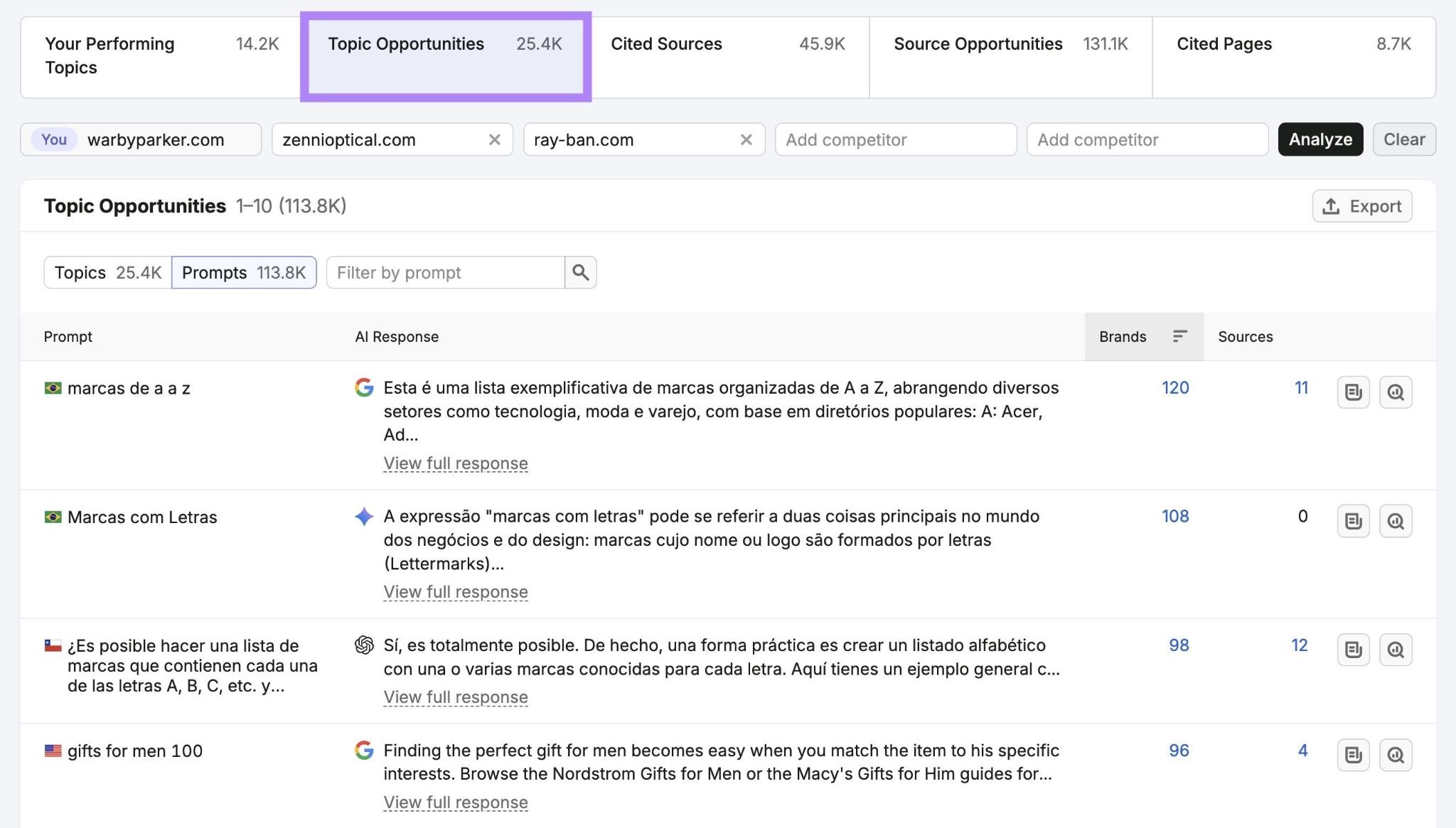This screenshot has width=1456, height=828.
Task: View full response for marcas de a a z
Action: pyautogui.click(x=456, y=463)
